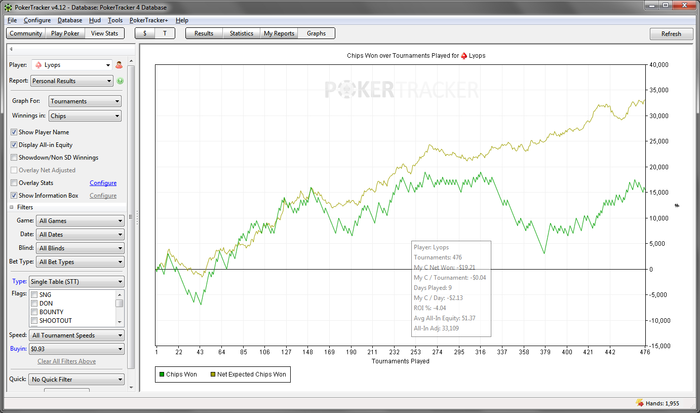Open Type dropdown Single Table (STT)
Image resolution: width=700 pixels, height=413 pixels.
(x=76, y=282)
